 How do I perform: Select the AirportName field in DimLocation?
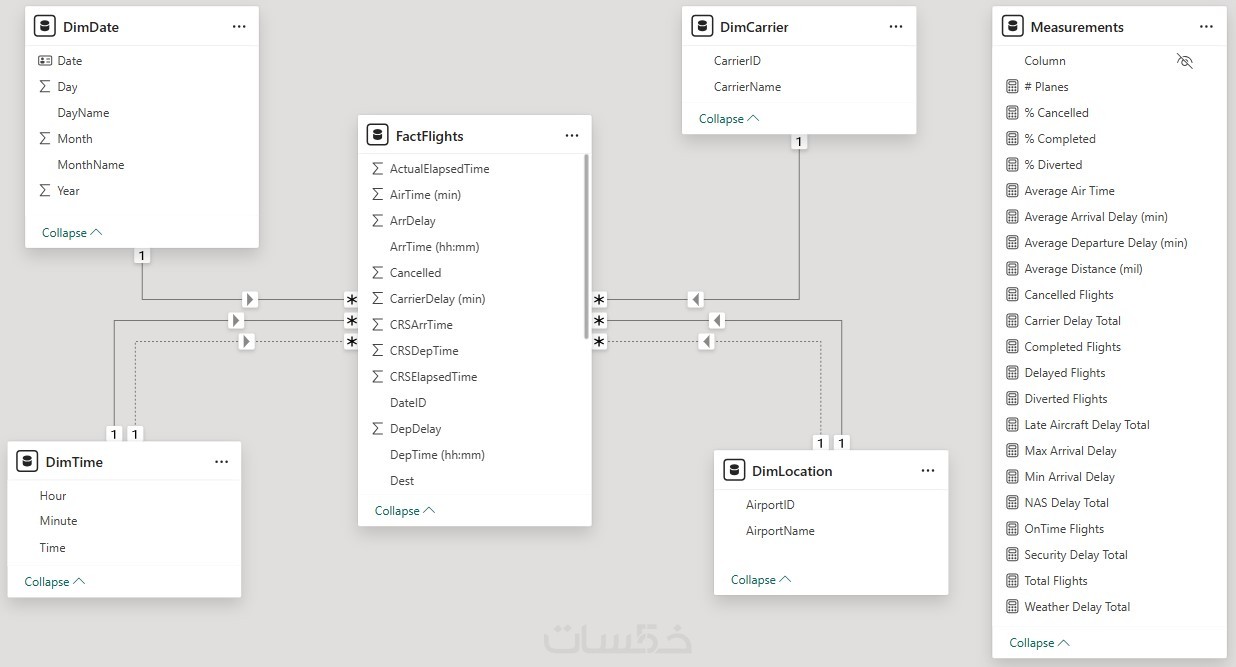point(780,531)
